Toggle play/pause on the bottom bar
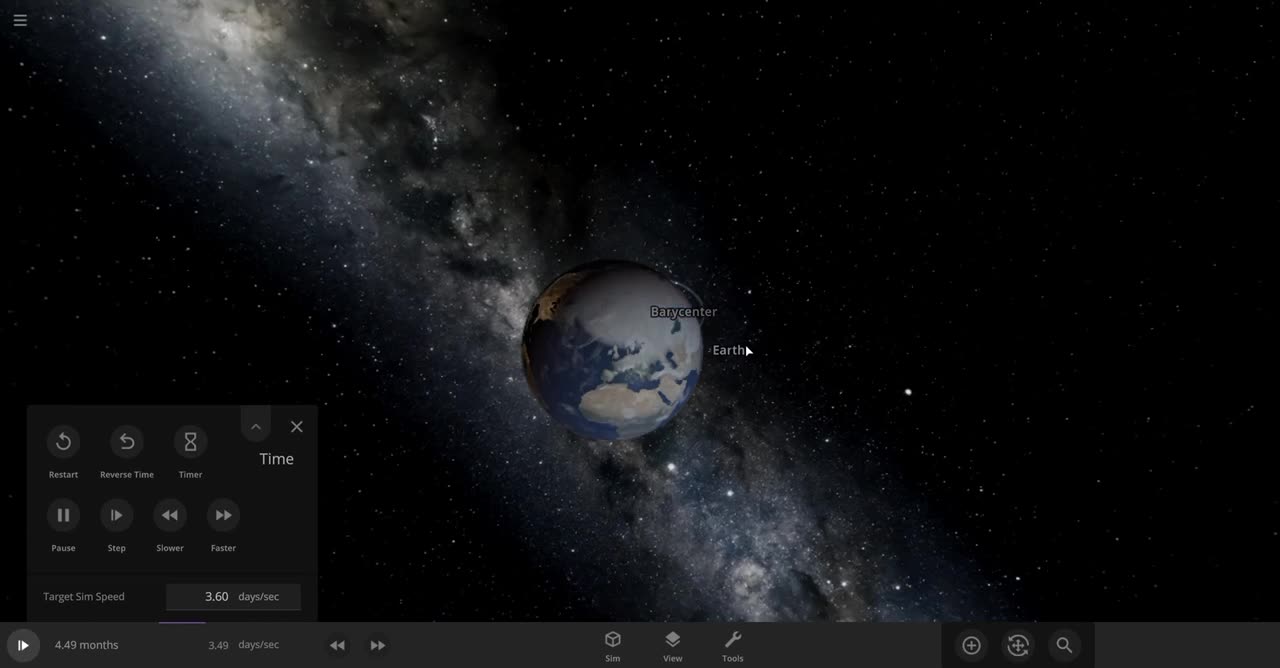This screenshot has width=1280, height=668. pos(22,645)
